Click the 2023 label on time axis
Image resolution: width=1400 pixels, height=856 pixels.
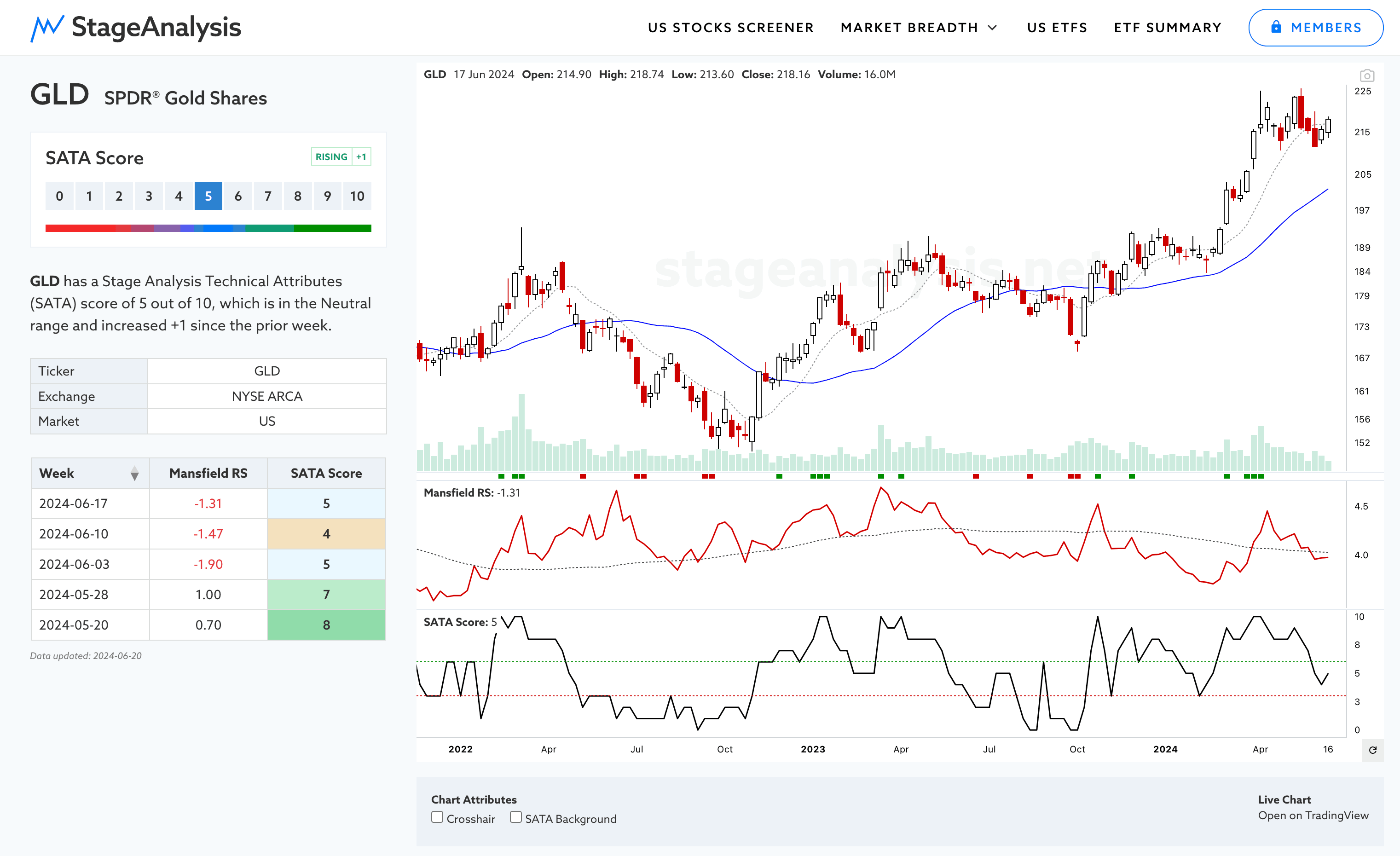click(812, 749)
